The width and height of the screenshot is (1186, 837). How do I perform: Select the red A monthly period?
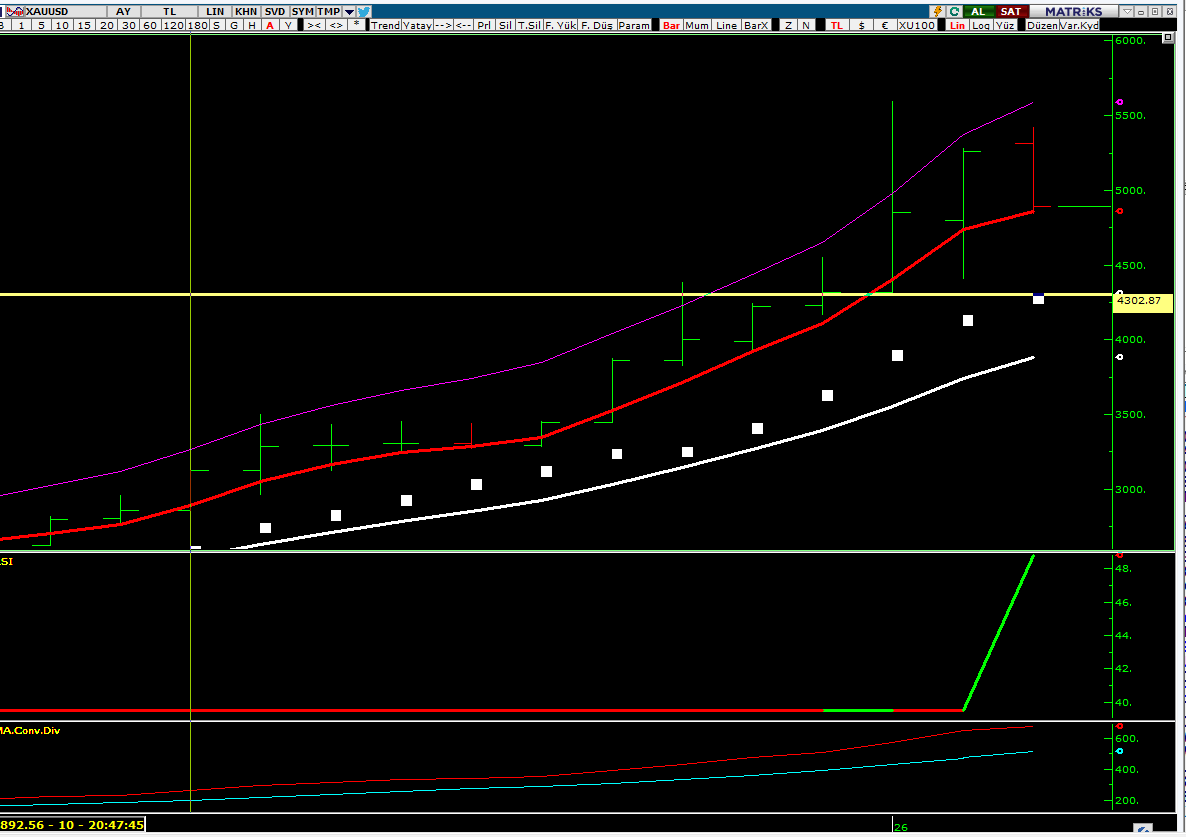(x=270, y=25)
